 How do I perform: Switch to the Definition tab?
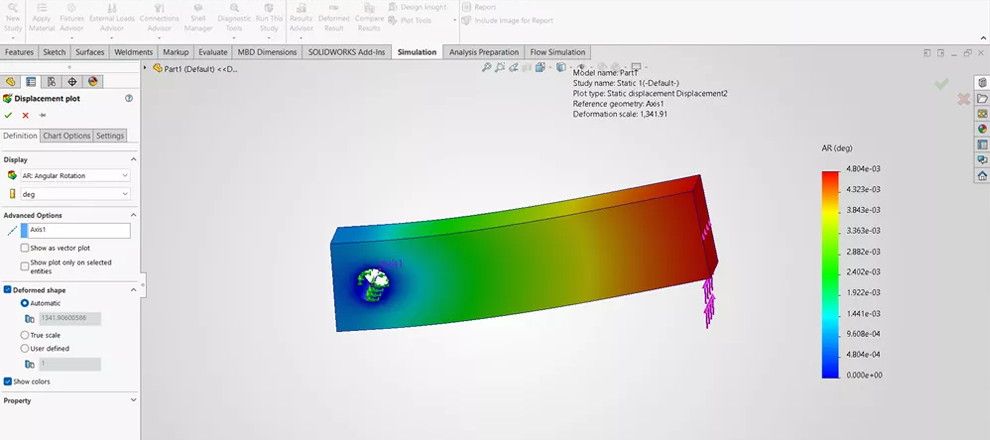(20, 136)
